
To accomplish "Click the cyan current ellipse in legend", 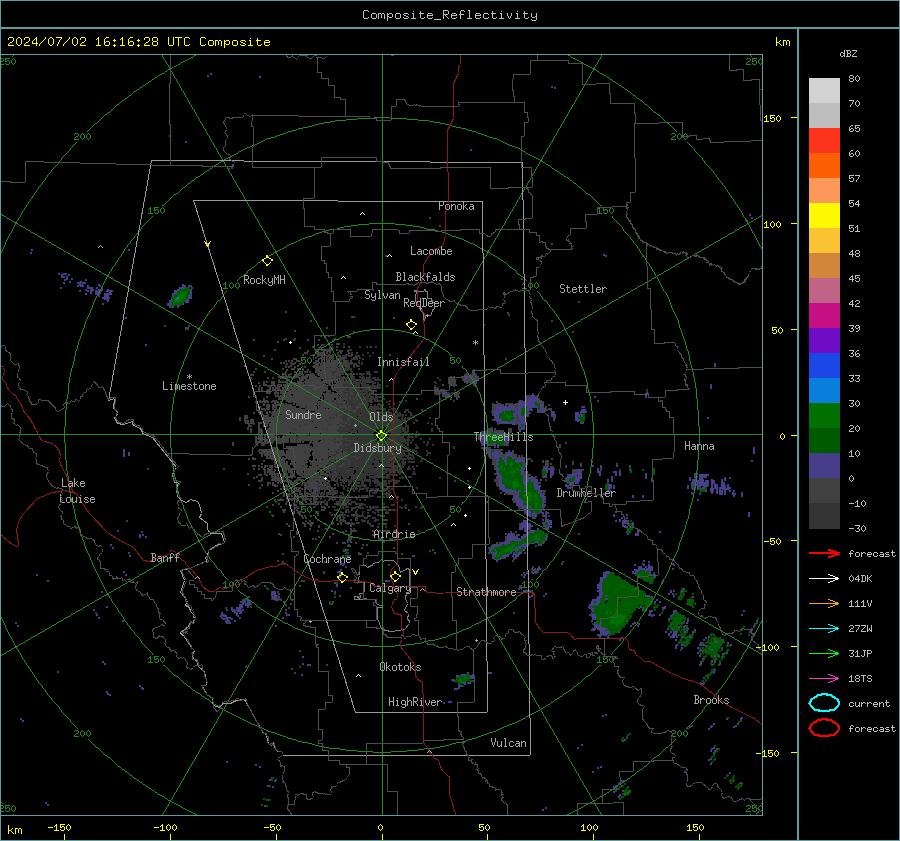I will (824, 703).
